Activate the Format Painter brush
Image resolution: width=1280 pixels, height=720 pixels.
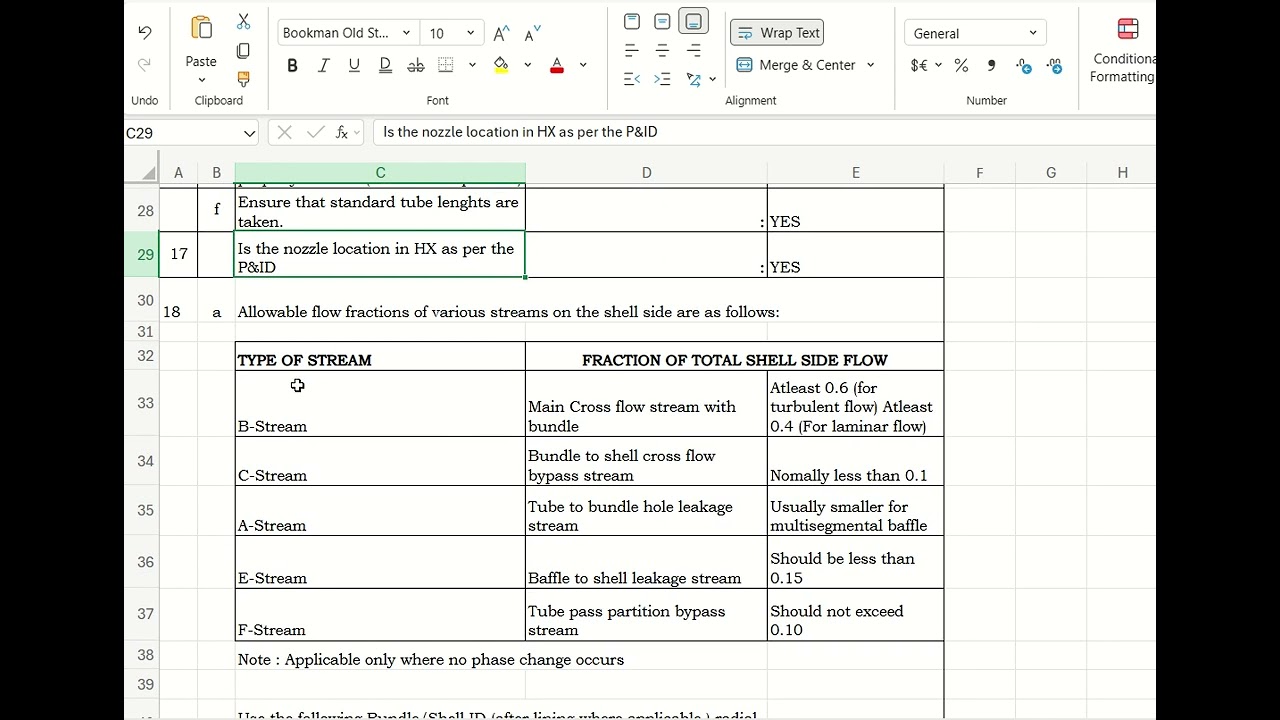pyautogui.click(x=243, y=79)
